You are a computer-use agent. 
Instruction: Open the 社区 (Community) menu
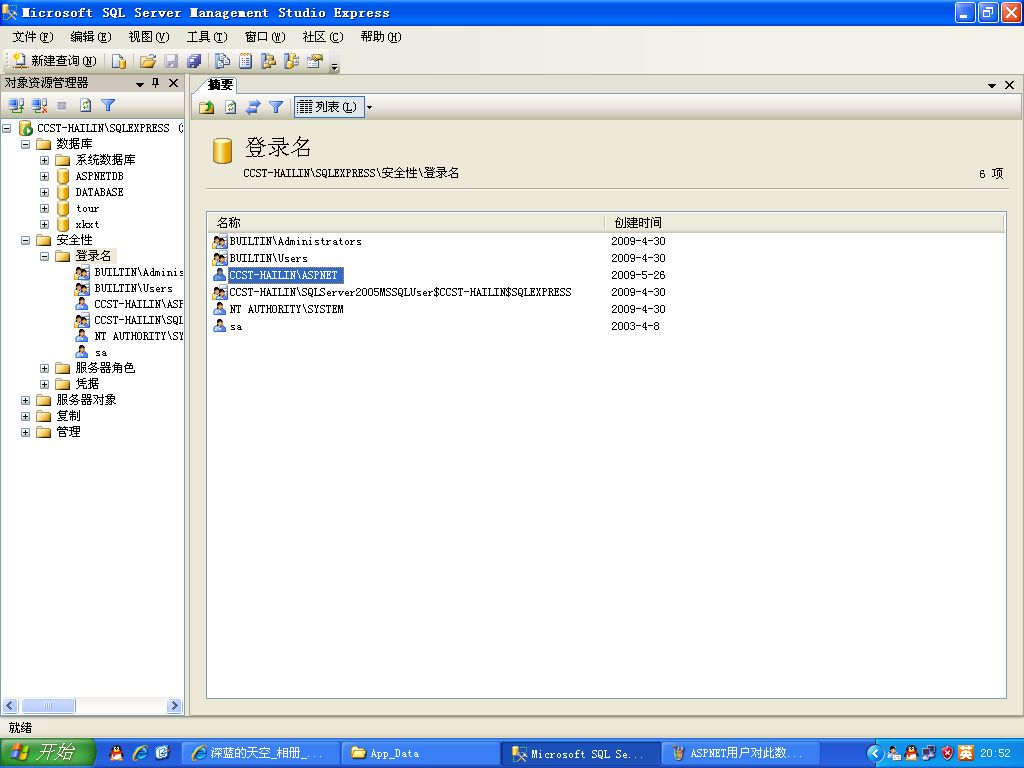pyautogui.click(x=323, y=37)
